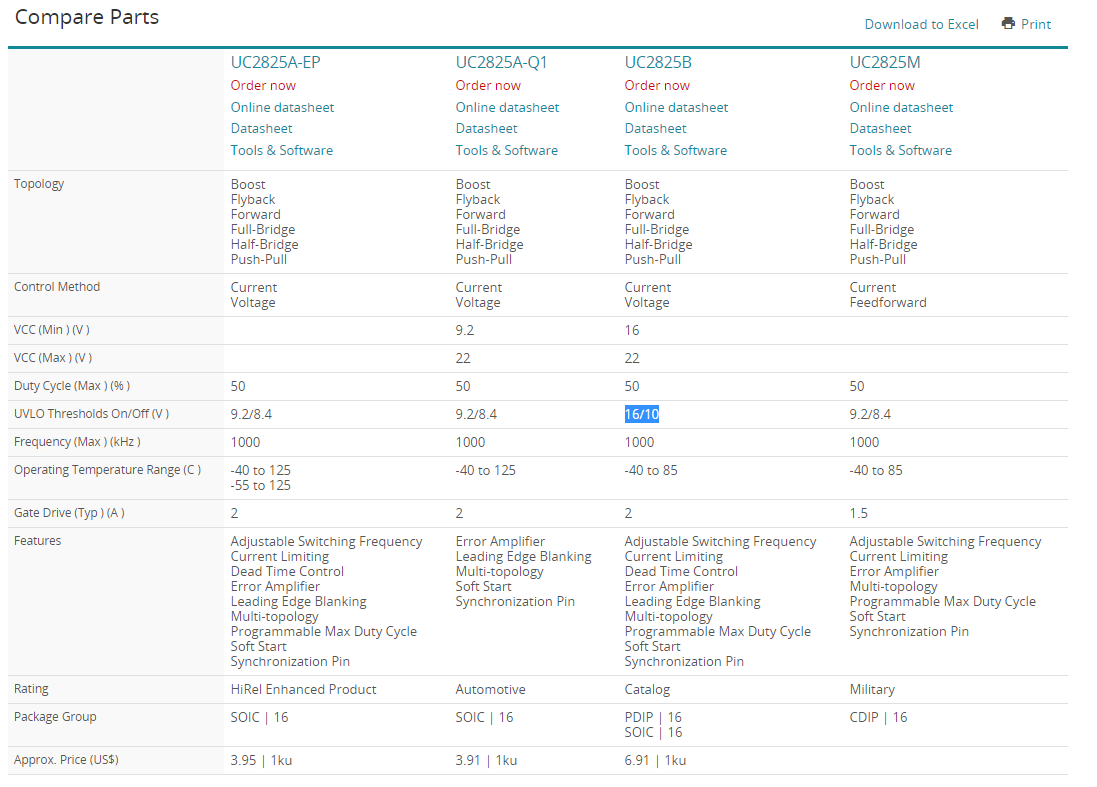Go to Tools & Software for UC2825A-EP
Viewport: 1097px width, 787px height.
tap(281, 150)
